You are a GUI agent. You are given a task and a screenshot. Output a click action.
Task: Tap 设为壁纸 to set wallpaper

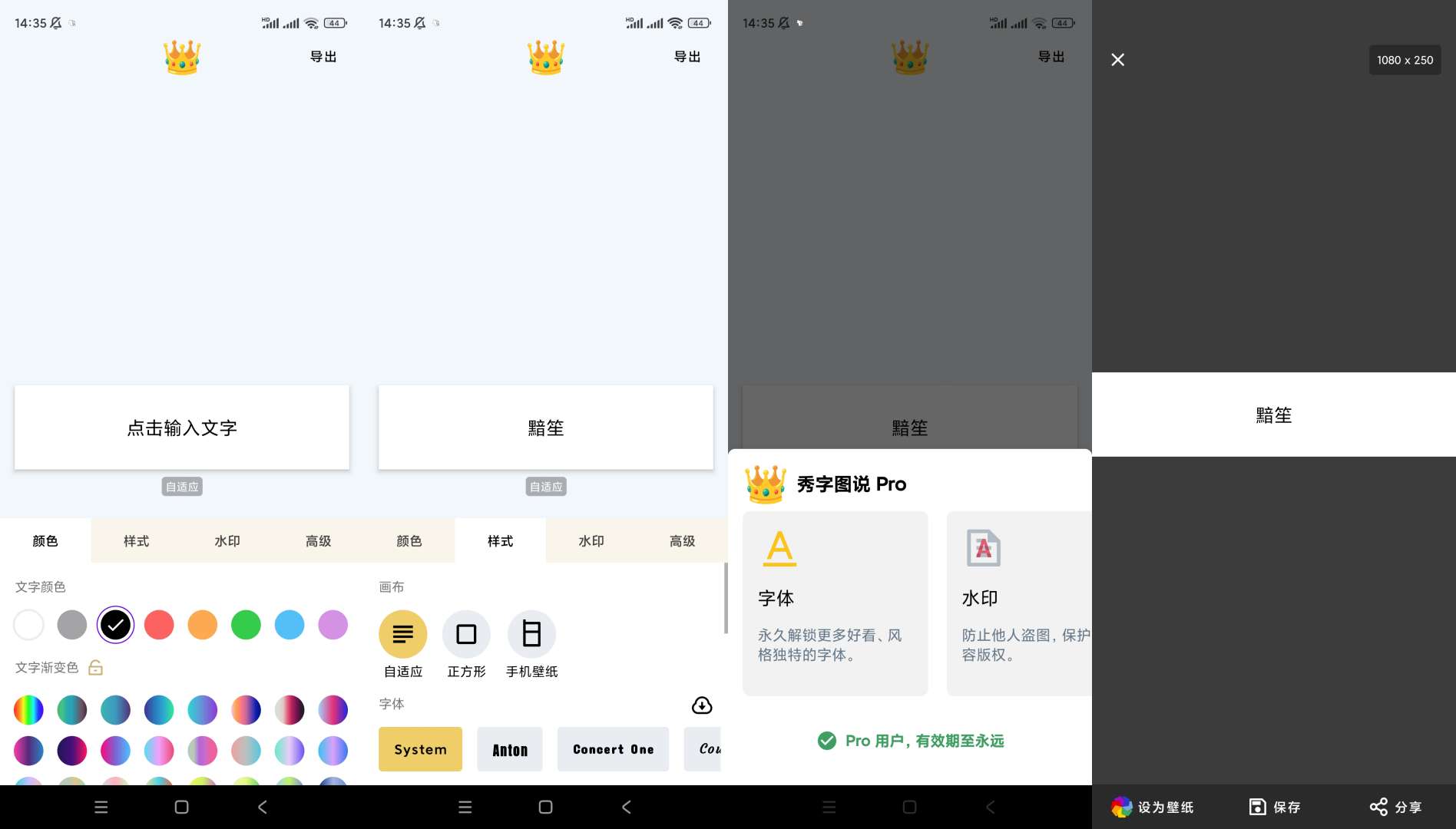tap(1153, 807)
